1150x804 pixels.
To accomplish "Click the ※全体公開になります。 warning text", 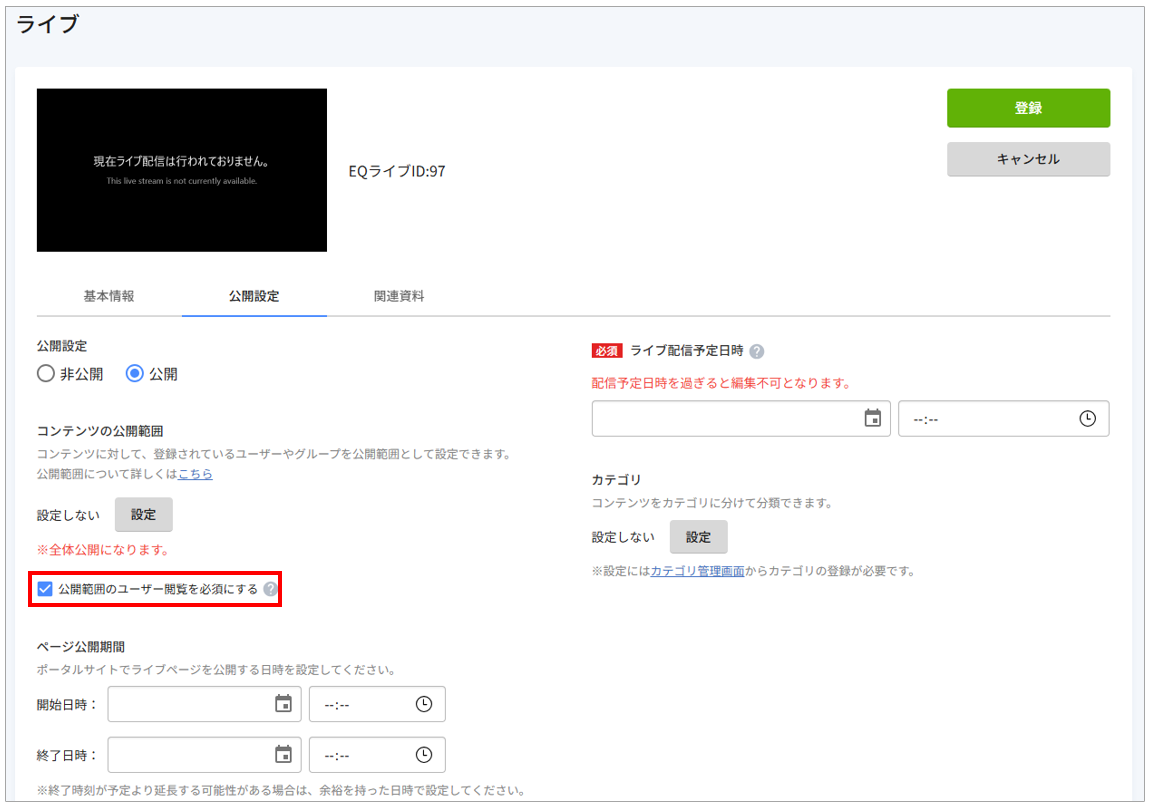I will pyautogui.click(x=103, y=549).
